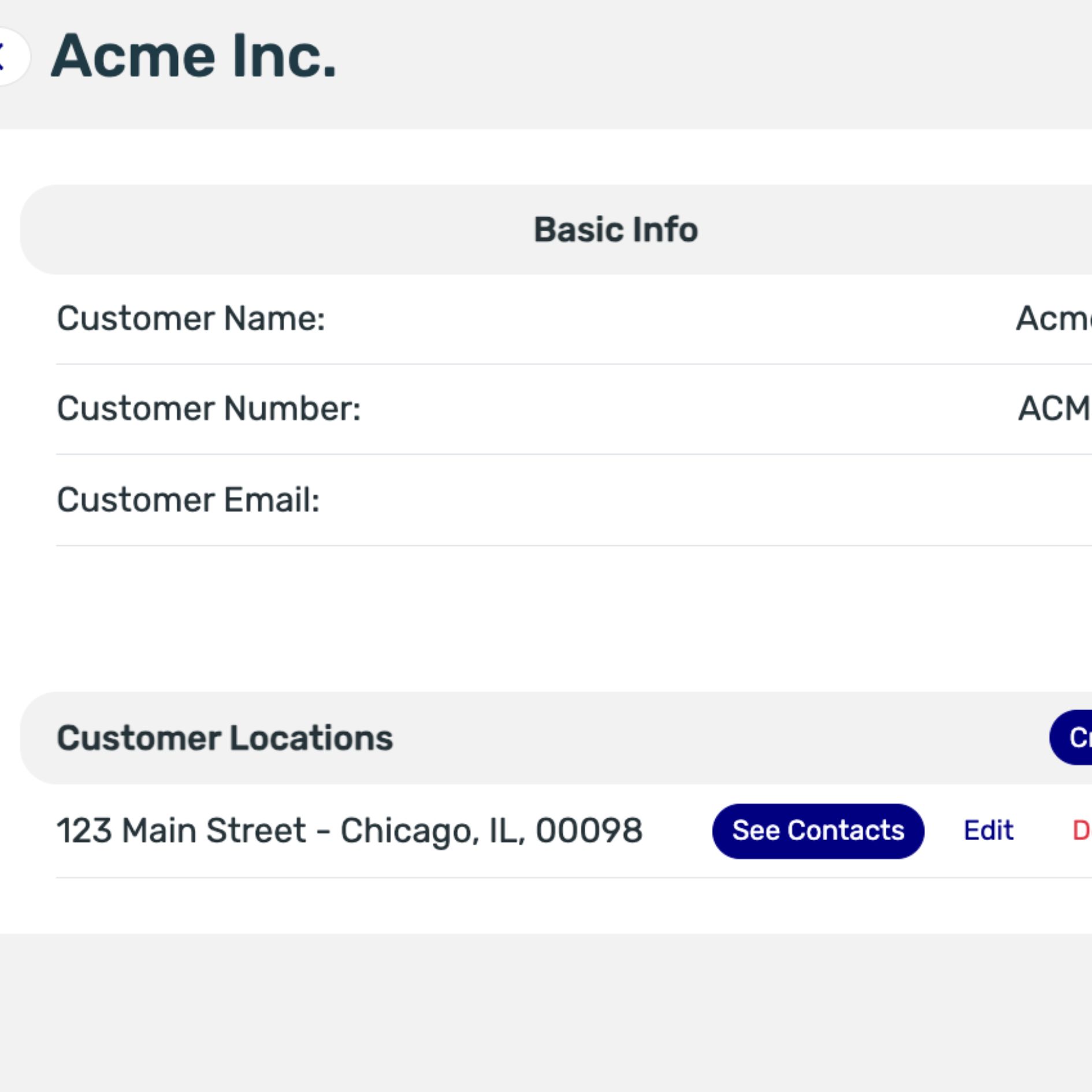
Task: Click the circular back icon beside Acme Inc.
Action: (5, 55)
